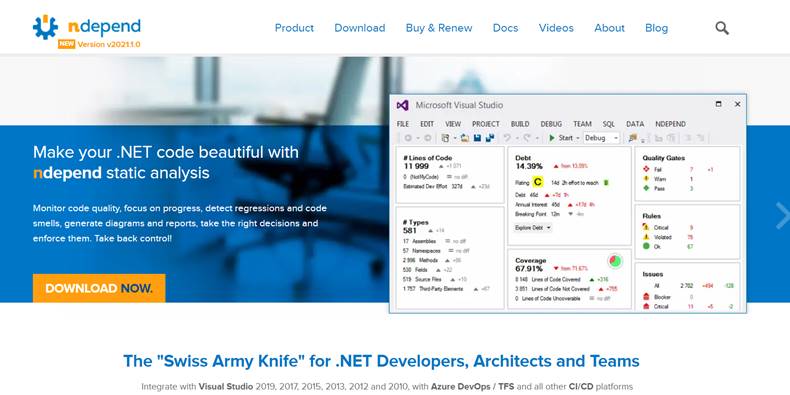Click the '14.39%' debt value
790x395 pixels.
point(529,166)
